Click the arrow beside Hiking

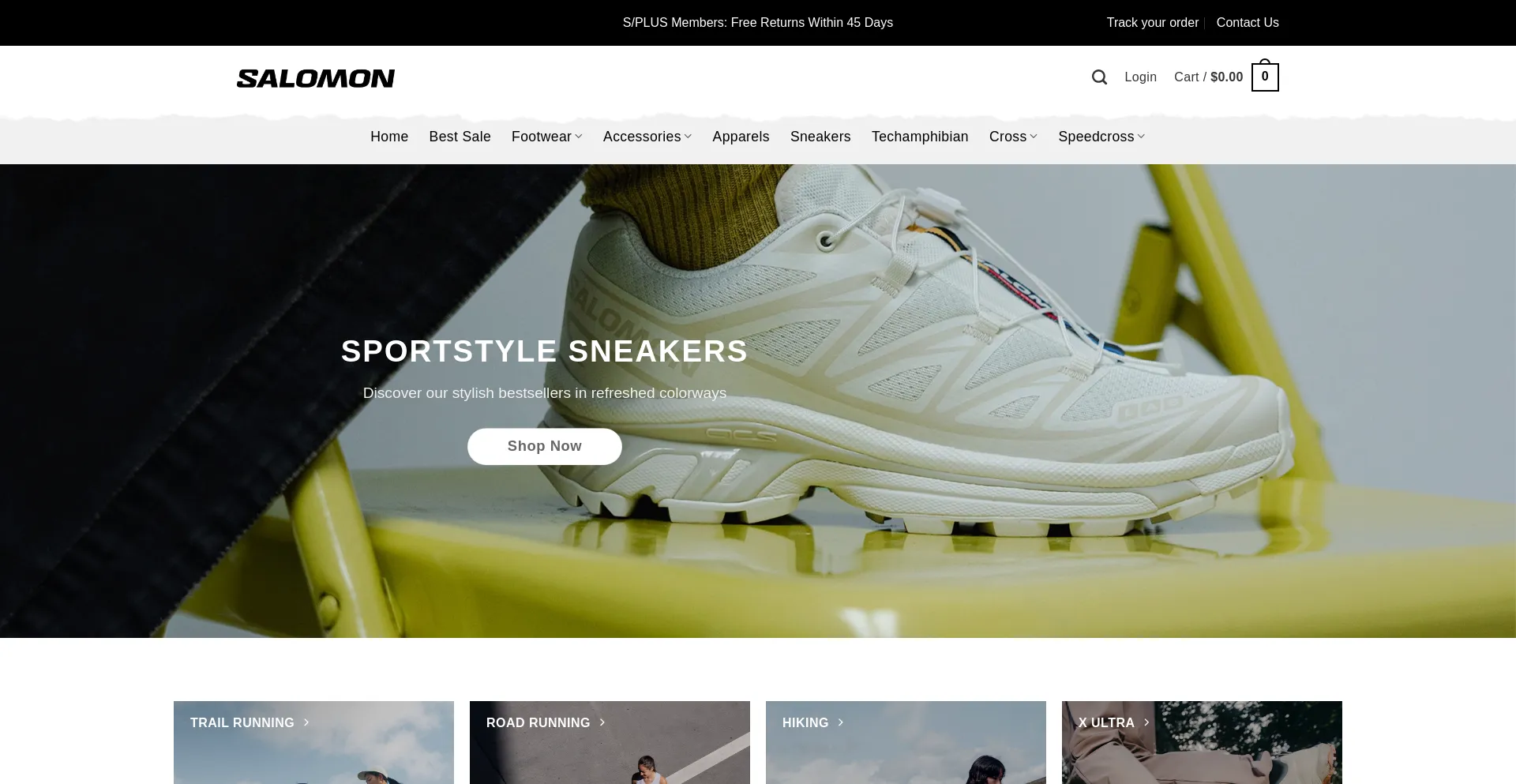841,722
